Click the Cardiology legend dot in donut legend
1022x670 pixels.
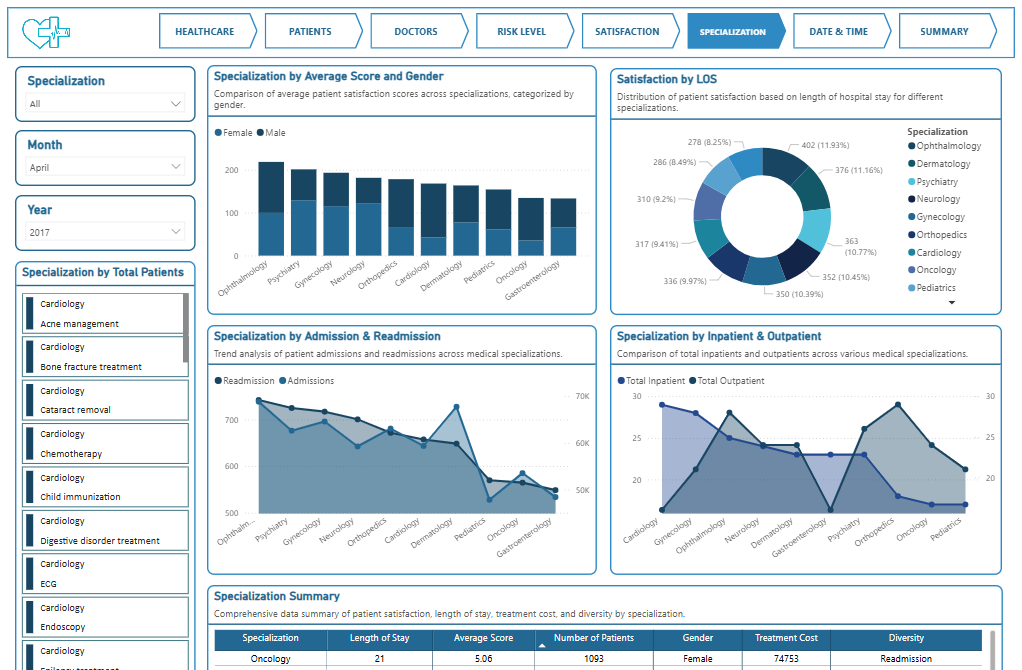point(912,253)
